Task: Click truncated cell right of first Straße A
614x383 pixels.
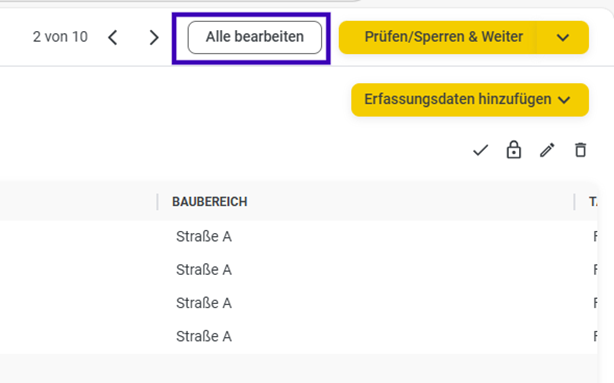Action: (595, 237)
